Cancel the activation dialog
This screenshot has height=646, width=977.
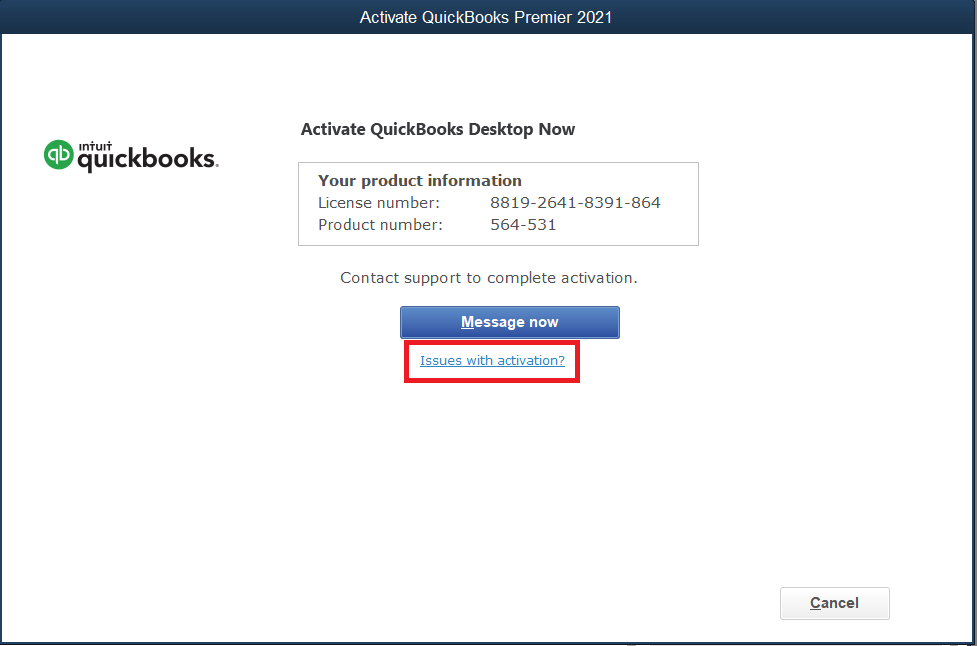(834, 603)
